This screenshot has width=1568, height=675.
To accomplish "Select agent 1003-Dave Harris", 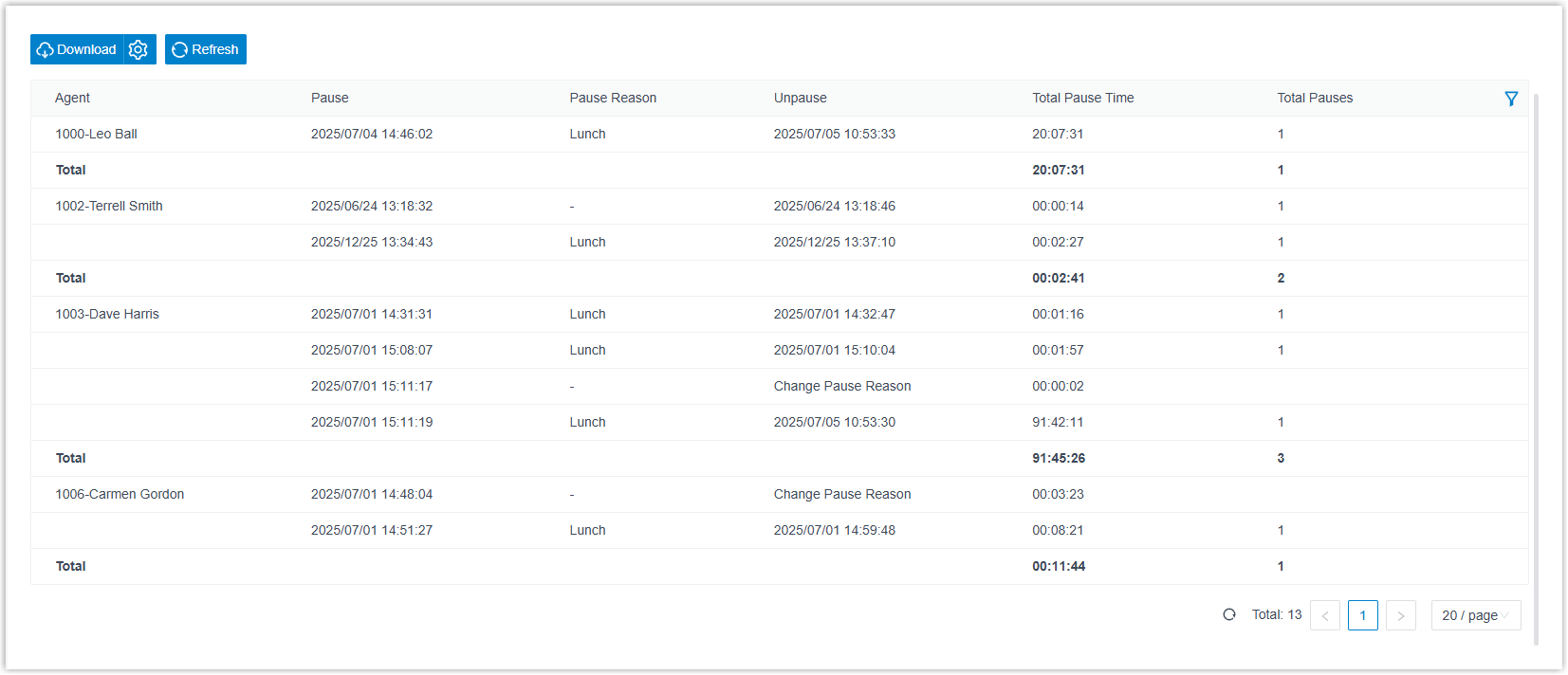I will point(107,314).
